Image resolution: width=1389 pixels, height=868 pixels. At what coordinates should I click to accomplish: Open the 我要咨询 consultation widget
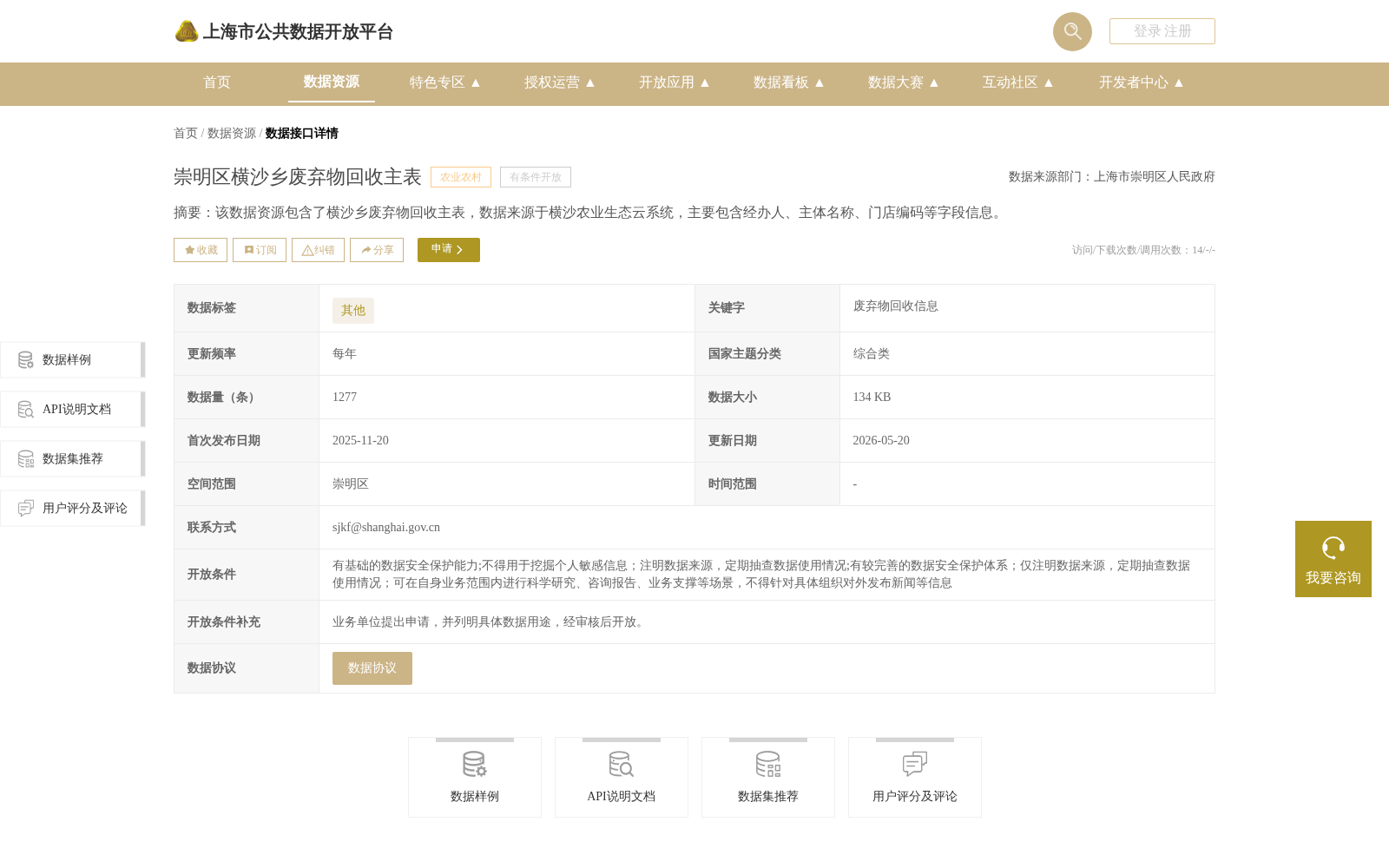click(x=1333, y=559)
